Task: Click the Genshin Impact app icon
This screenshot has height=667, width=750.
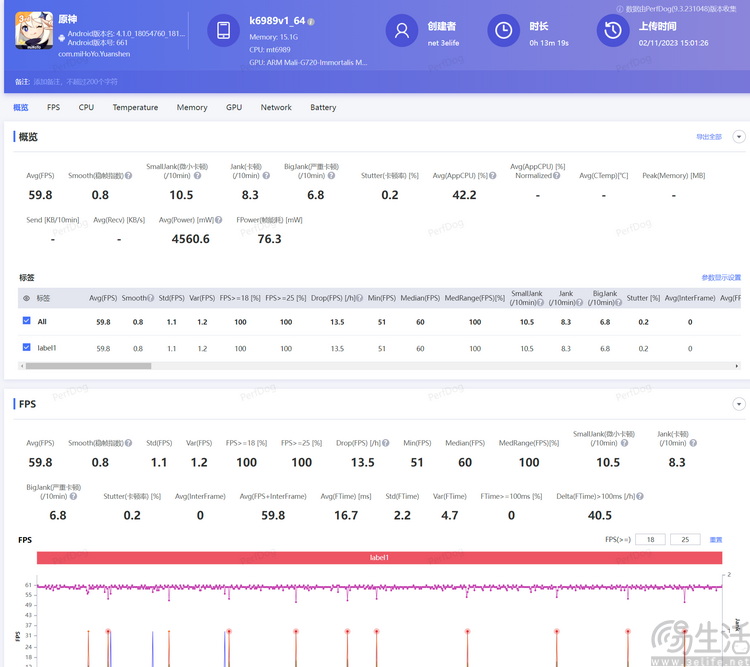Action: (33, 30)
